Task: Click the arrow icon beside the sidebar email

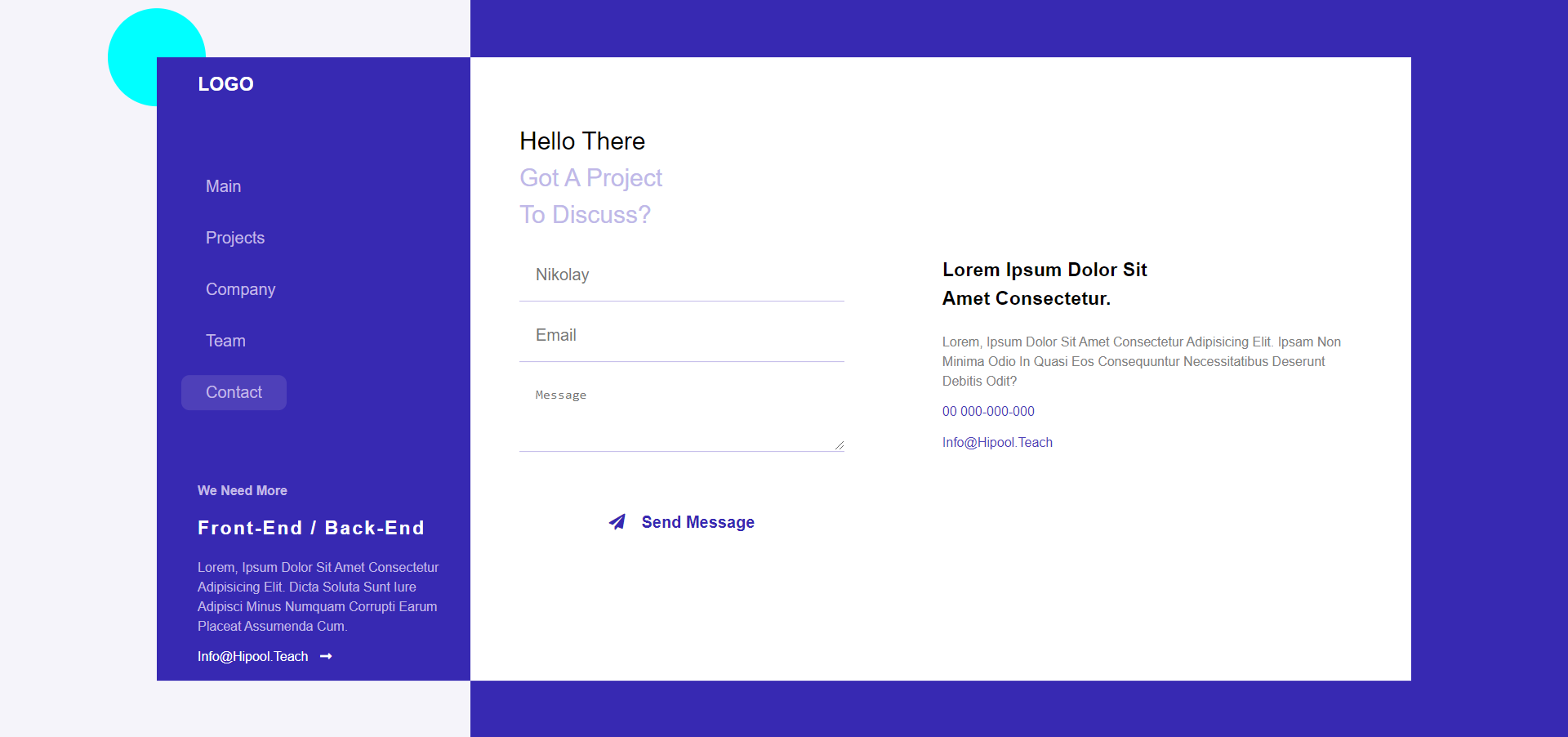Action: [326, 656]
